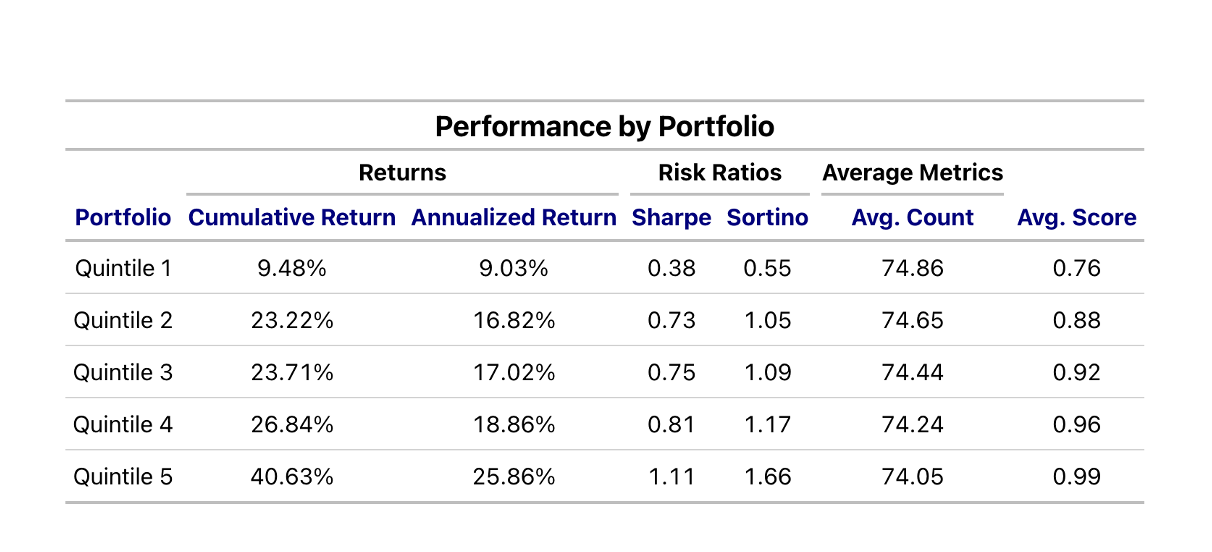Click the Avg. Count column header

click(x=912, y=218)
